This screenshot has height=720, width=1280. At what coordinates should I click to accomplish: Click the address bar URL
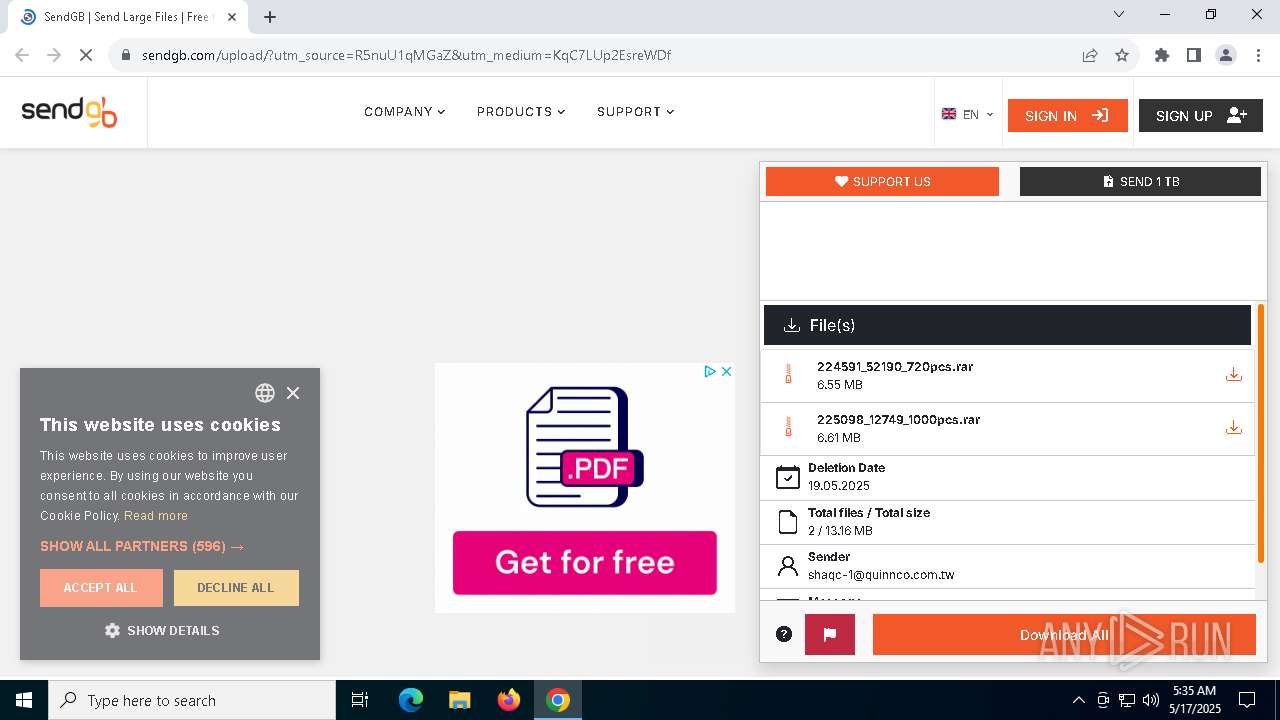point(406,55)
